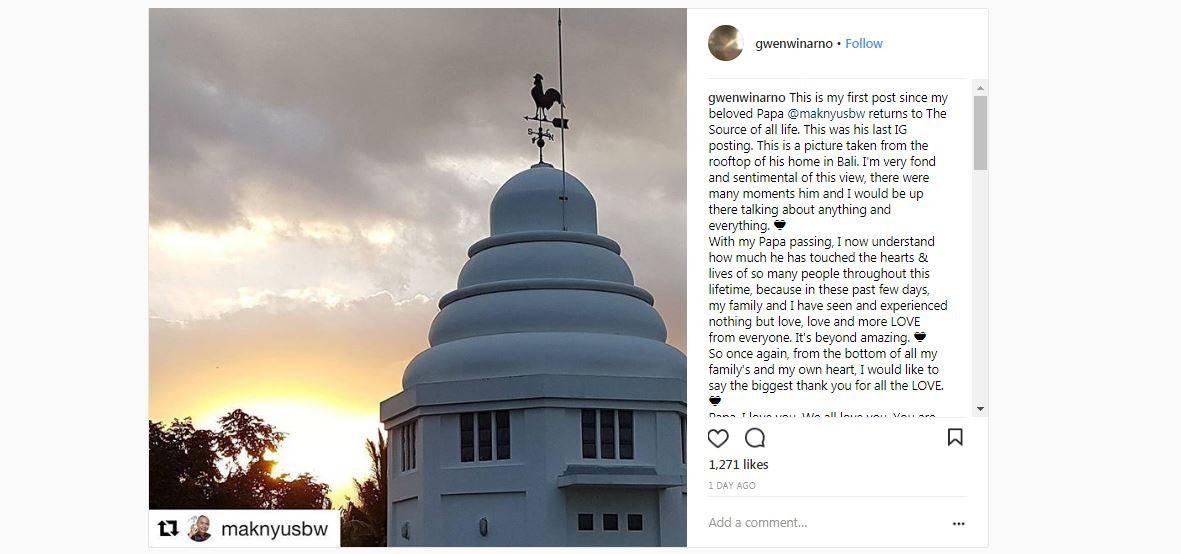View the 1,271 likes list
Image resolution: width=1181 pixels, height=554 pixels.
click(738, 464)
